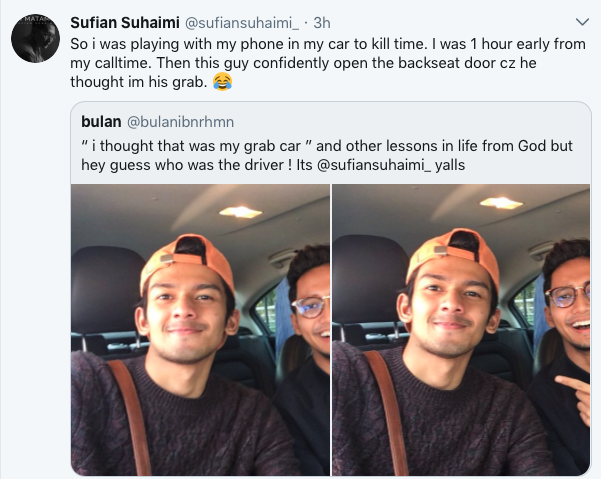Click the @bulanibnrhmn handle
The width and height of the screenshot is (601, 479).
182,122
